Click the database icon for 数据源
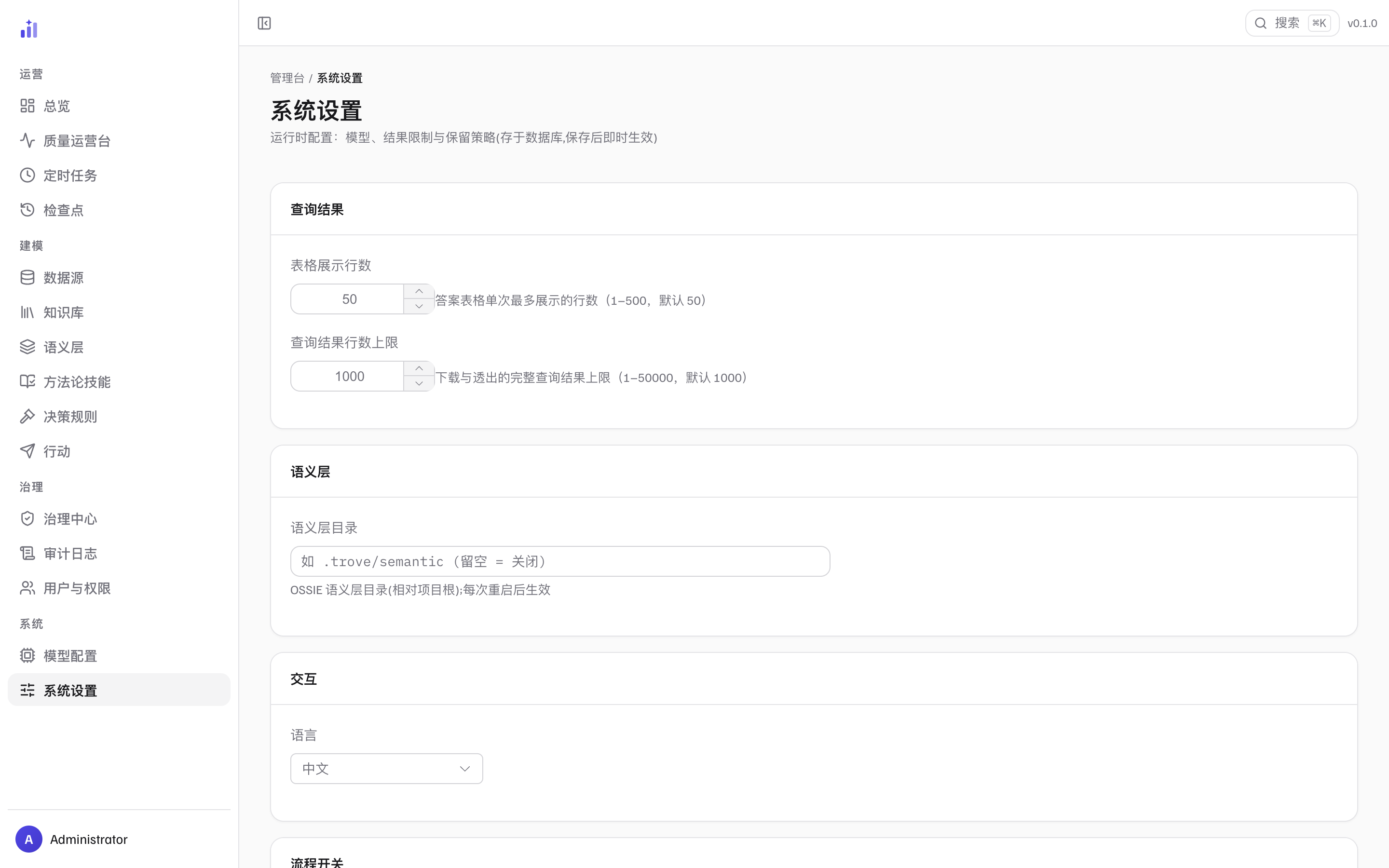 (x=27, y=277)
